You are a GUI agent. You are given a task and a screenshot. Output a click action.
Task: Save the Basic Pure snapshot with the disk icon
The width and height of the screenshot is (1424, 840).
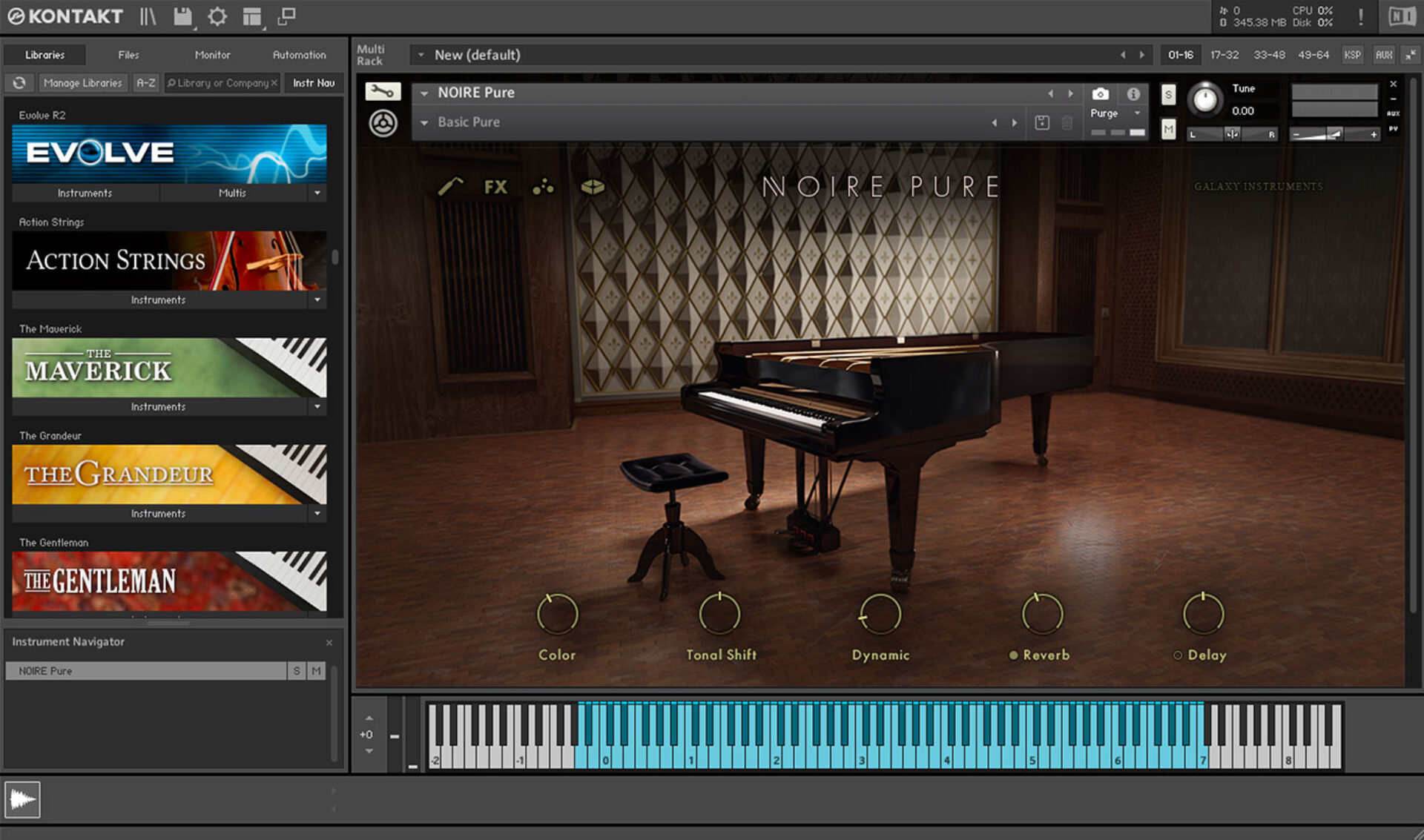(x=1041, y=122)
